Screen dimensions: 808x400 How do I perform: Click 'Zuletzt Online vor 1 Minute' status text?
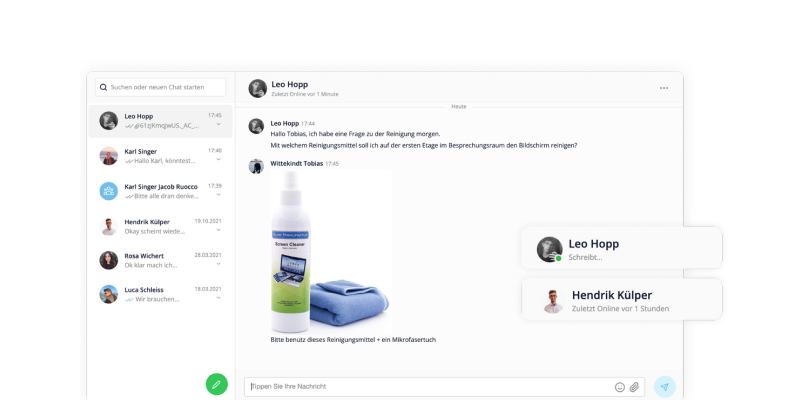click(x=305, y=94)
